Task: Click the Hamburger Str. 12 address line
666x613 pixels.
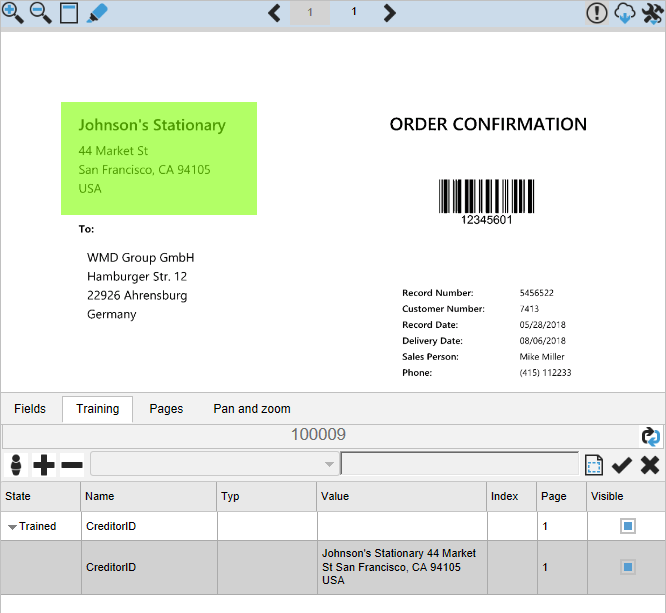Action: (x=137, y=277)
